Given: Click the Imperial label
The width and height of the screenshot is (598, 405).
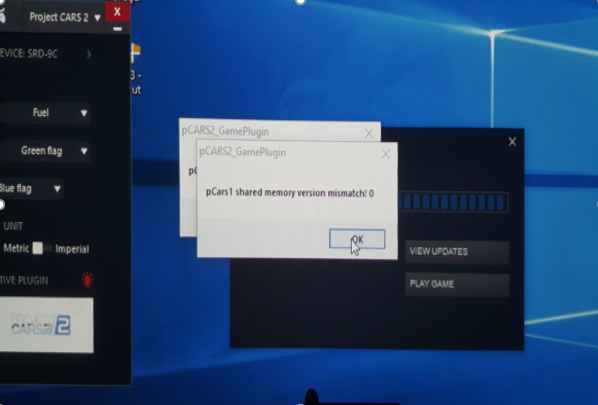Looking at the screenshot, I should tap(72, 249).
